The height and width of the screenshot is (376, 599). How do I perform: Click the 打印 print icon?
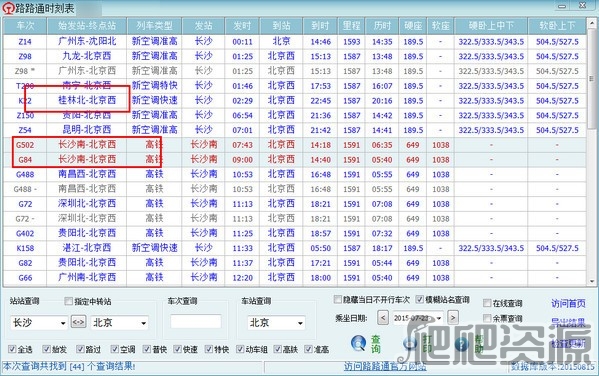click(410, 344)
